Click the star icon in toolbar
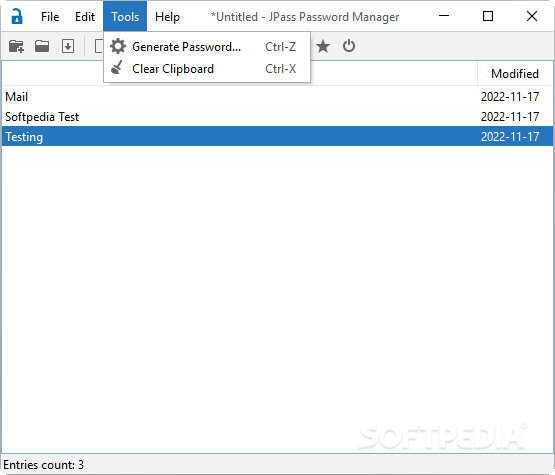This screenshot has height=475, width=555. pyautogui.click(x=323, y=46)
